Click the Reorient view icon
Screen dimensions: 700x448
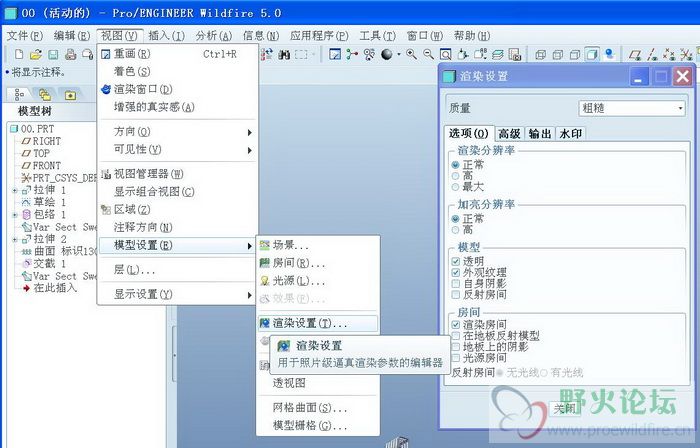pyautogui.click(x=463, y=54)
